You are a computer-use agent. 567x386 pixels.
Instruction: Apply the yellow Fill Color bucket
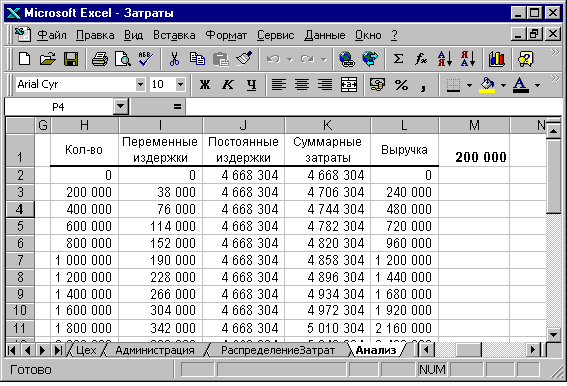[487, 85]
